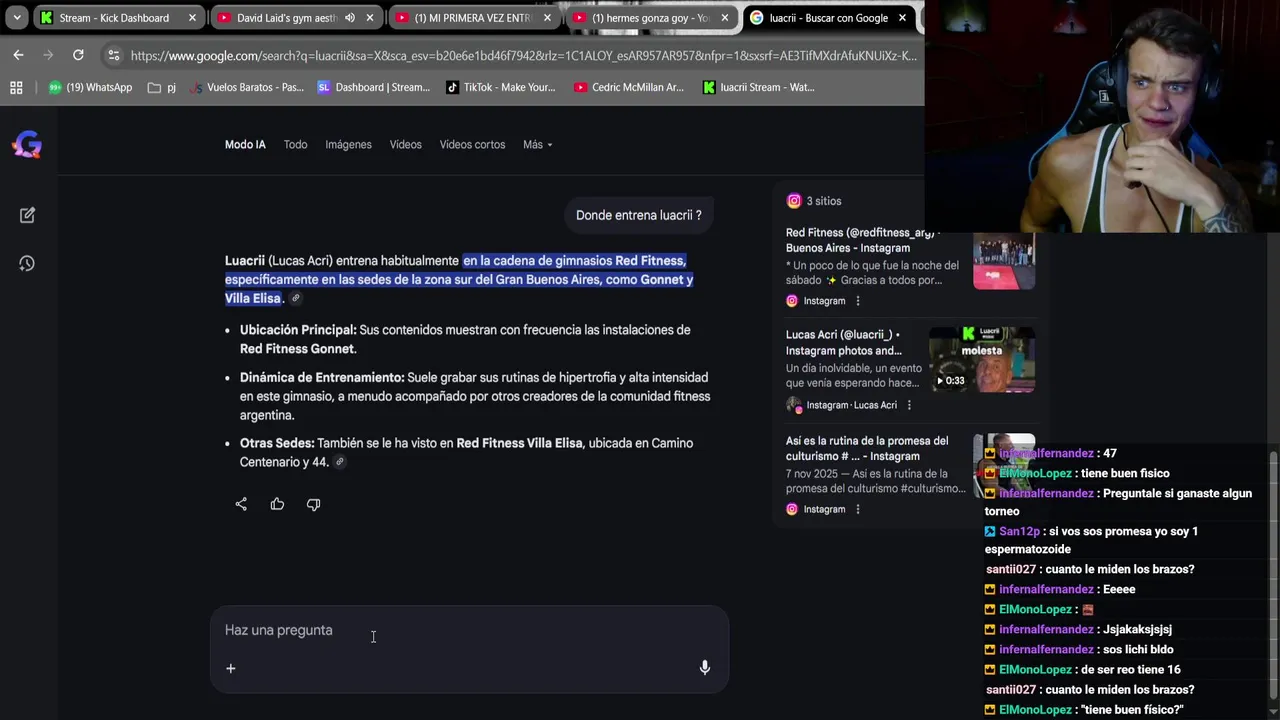Click the Google G logo

pyautogui.click(x=27, y=145)
